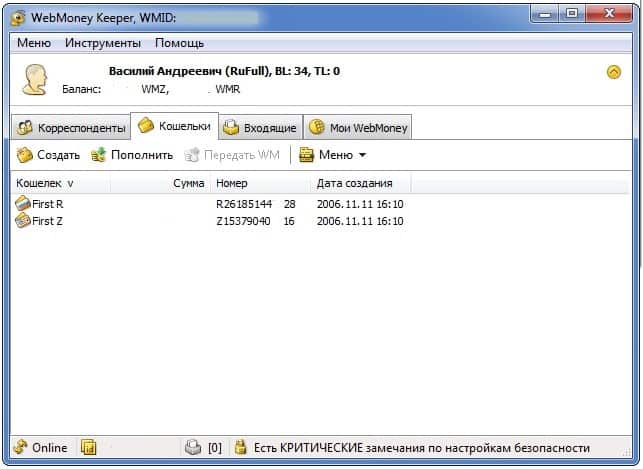Click the Online status icon
The image size is (643, 469).
tap(20, 447)
